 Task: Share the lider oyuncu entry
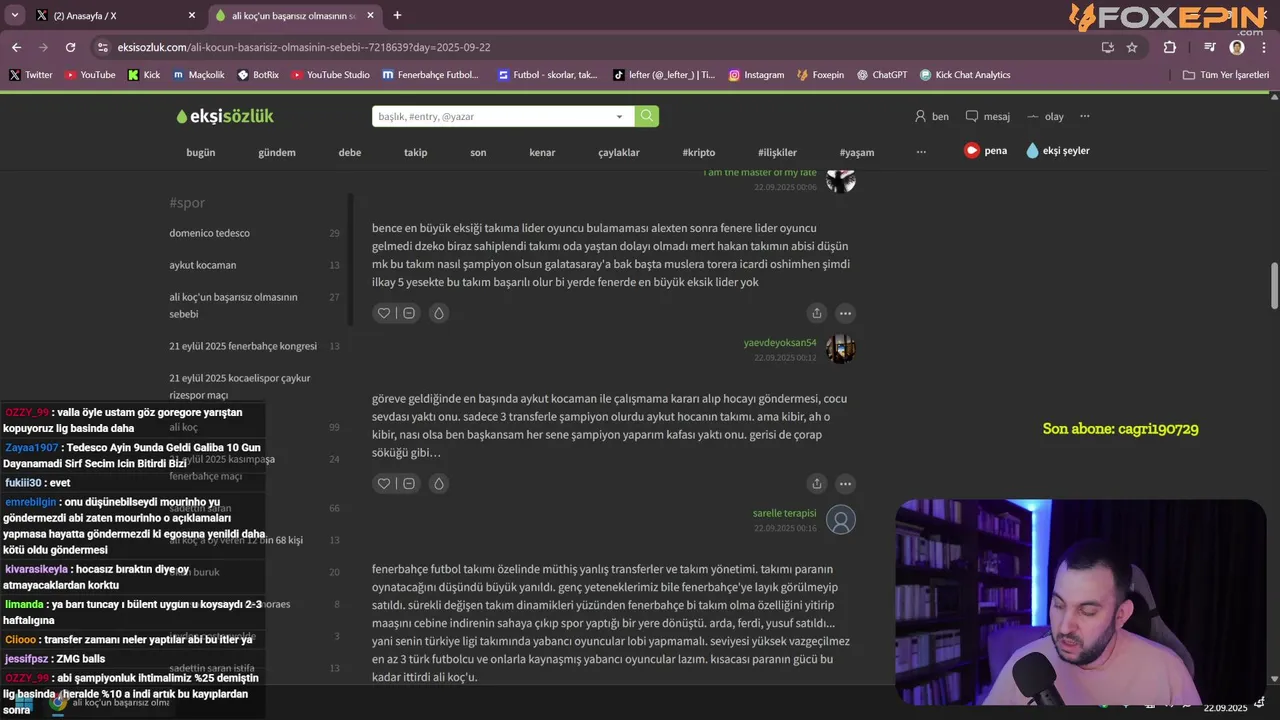point(817,313)
